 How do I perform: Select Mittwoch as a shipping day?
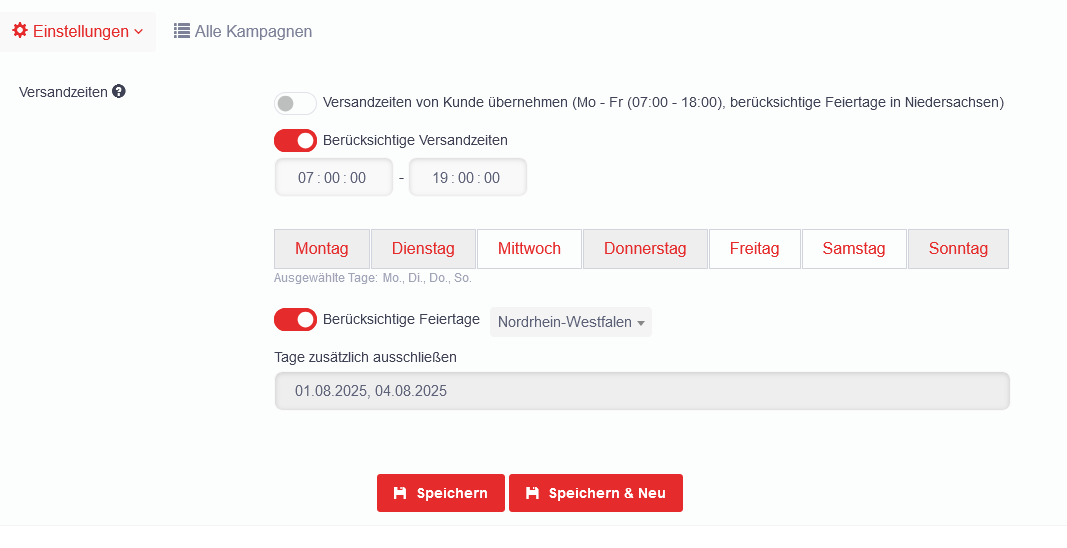pyautogui.click(x=529, y=249)
